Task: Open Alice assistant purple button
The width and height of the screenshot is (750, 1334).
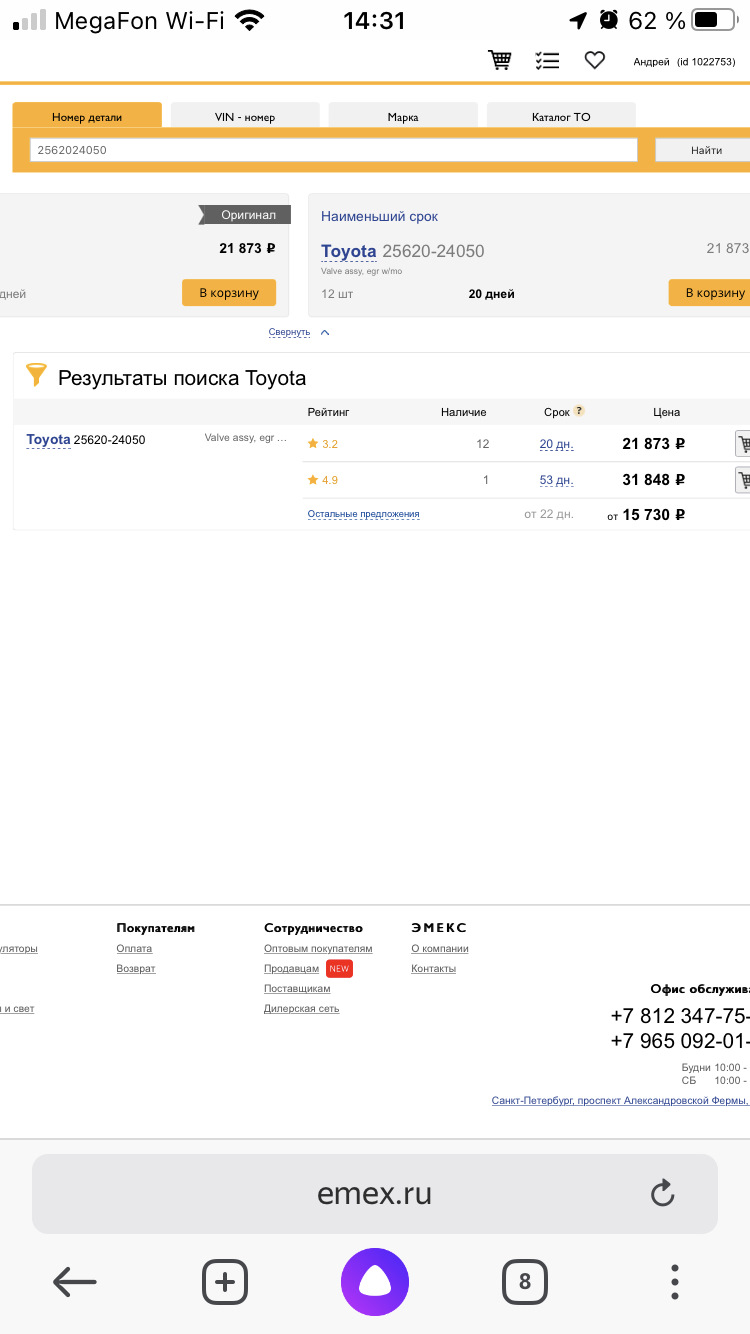Action: pos(375,1281)
